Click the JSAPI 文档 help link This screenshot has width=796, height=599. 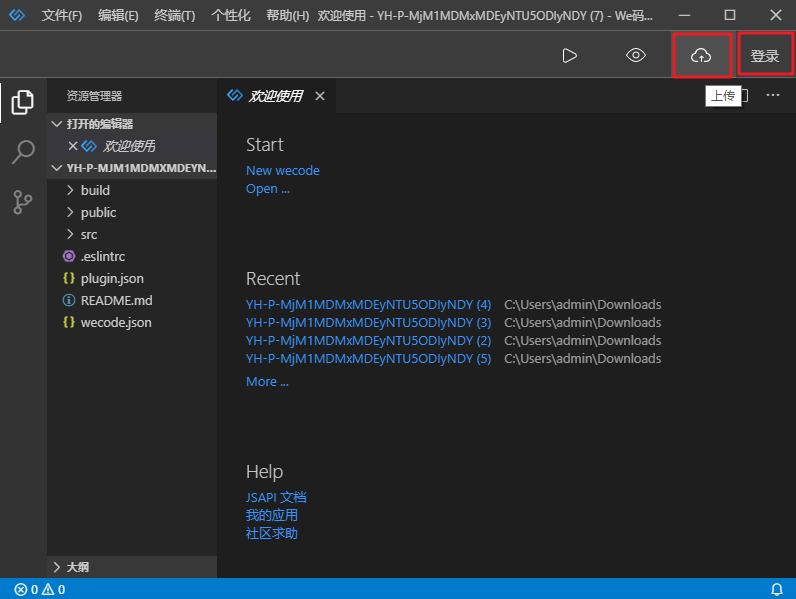coord(276,497)
